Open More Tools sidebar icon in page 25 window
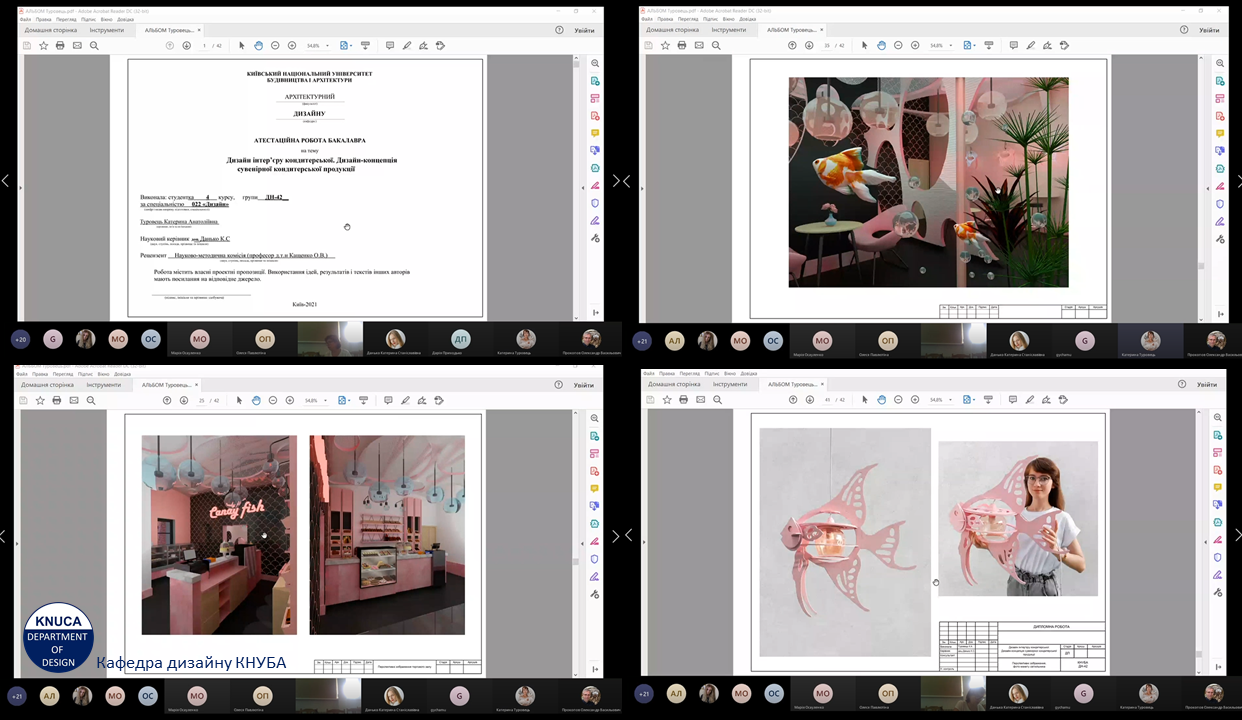The height and width of the screenshot is (720, 1242). (x=594, y=593)
